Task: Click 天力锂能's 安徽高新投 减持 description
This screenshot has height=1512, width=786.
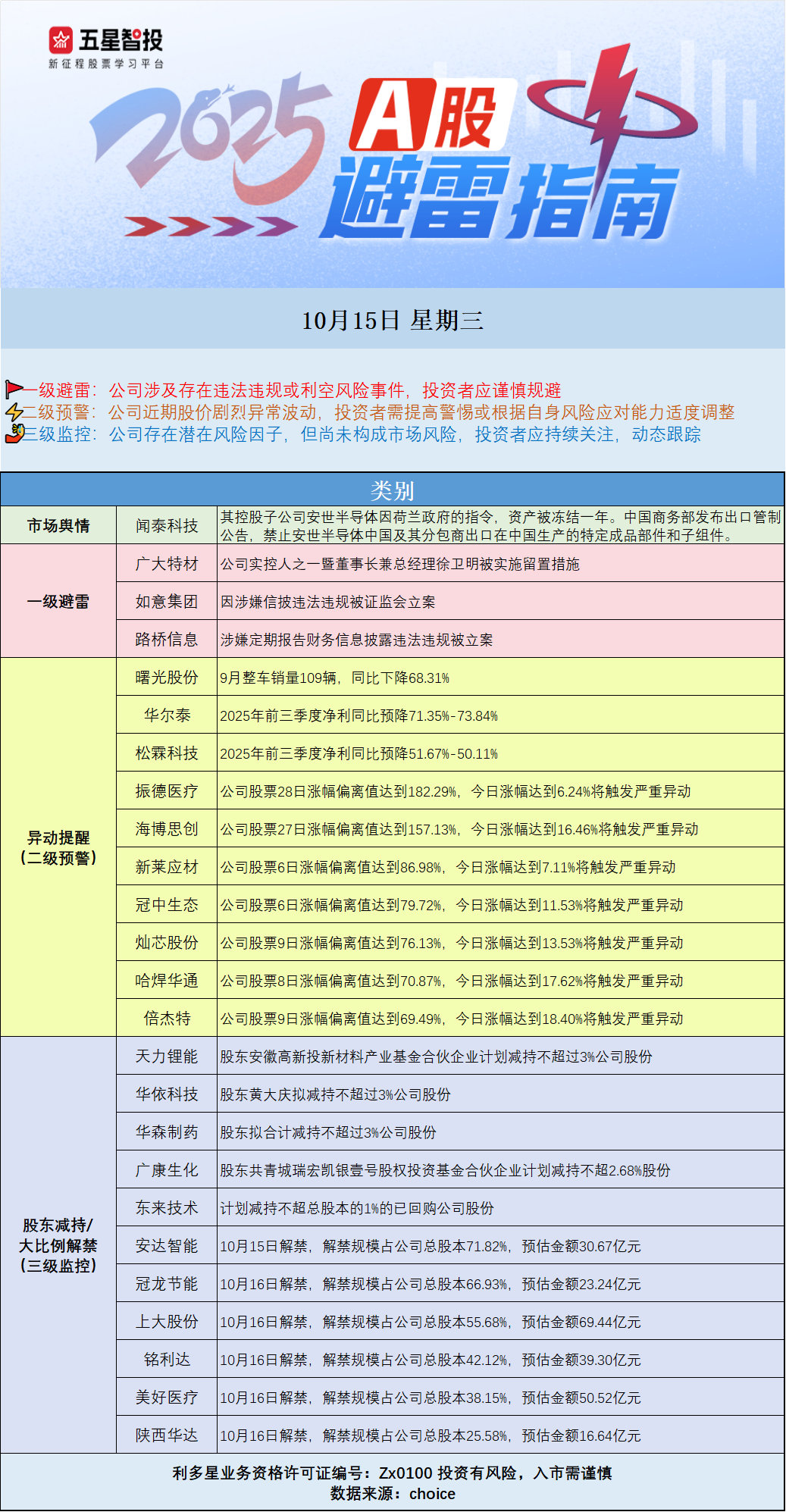Action: (x=436, y=1057)
